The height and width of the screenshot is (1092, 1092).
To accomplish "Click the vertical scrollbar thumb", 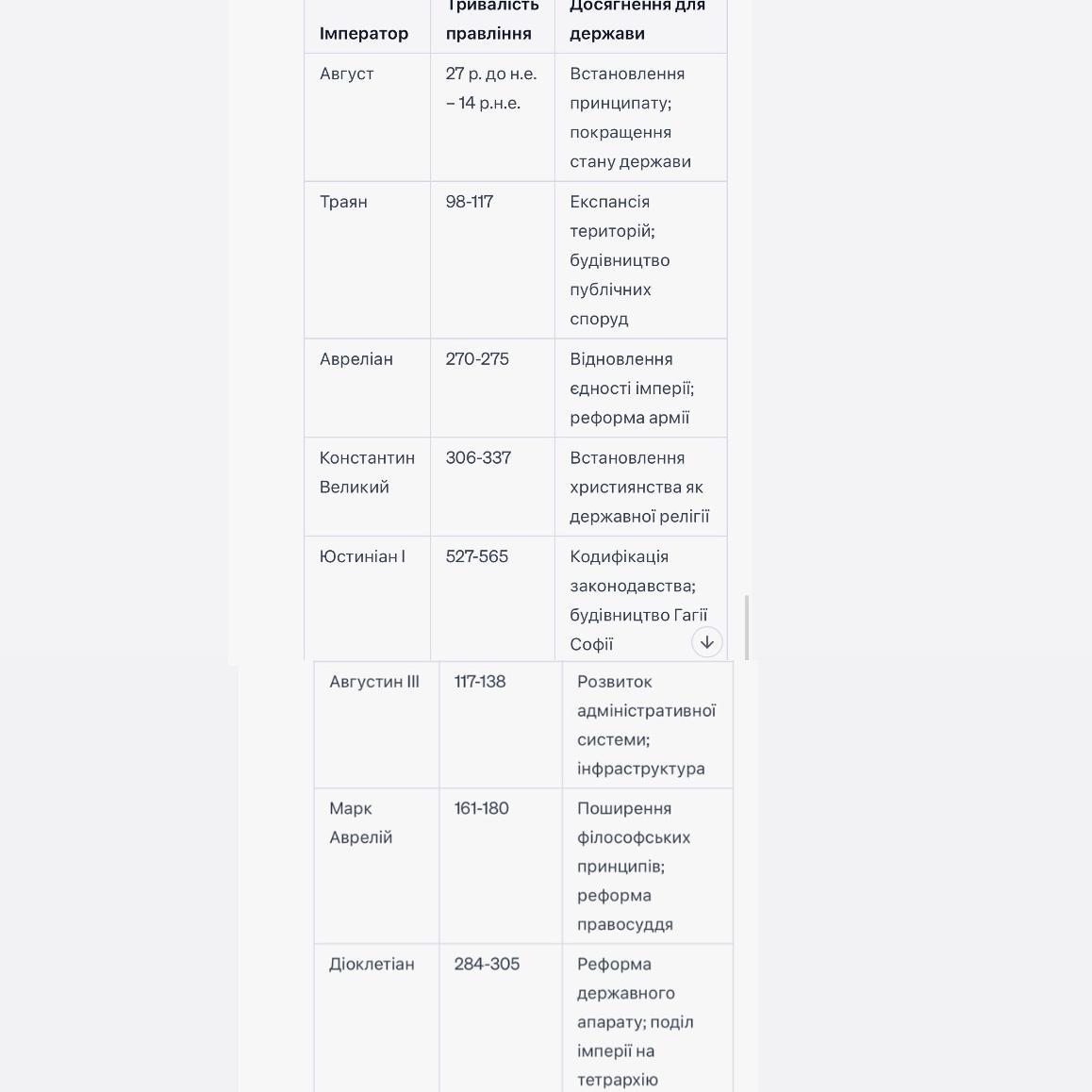I will click(x=747, y=627).
